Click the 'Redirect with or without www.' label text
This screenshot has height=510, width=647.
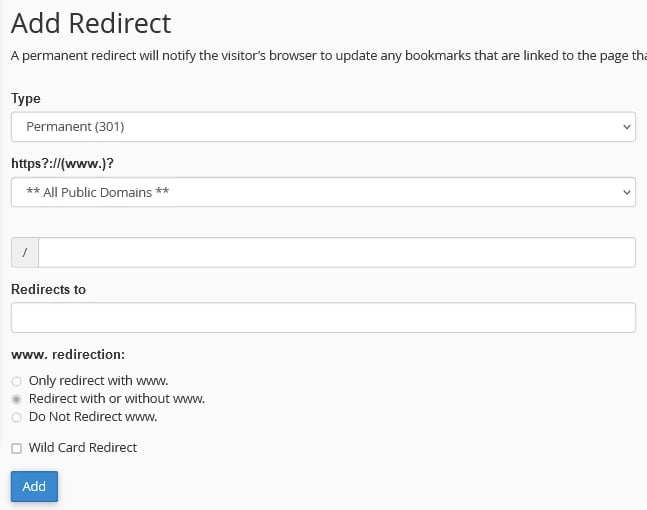pyautogui.click(x=117, y=399)
